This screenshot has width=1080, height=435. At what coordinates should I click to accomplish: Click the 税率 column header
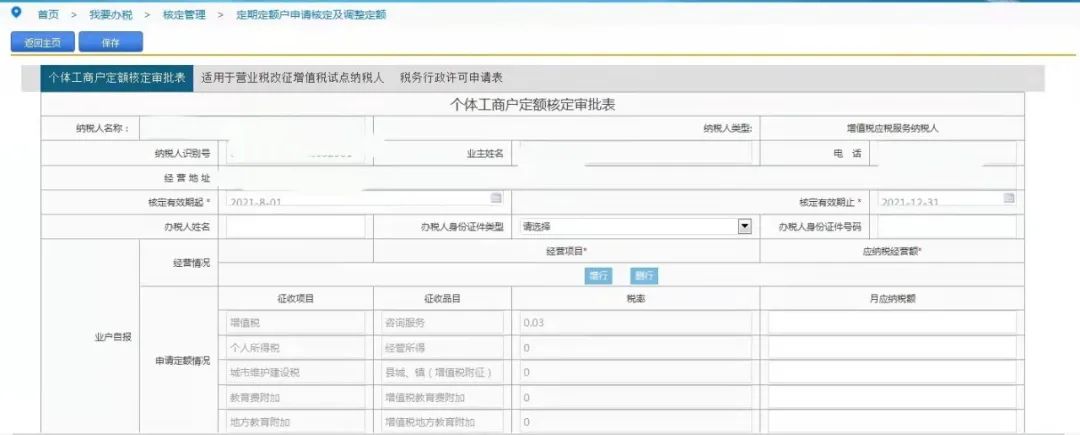(636, 299)
